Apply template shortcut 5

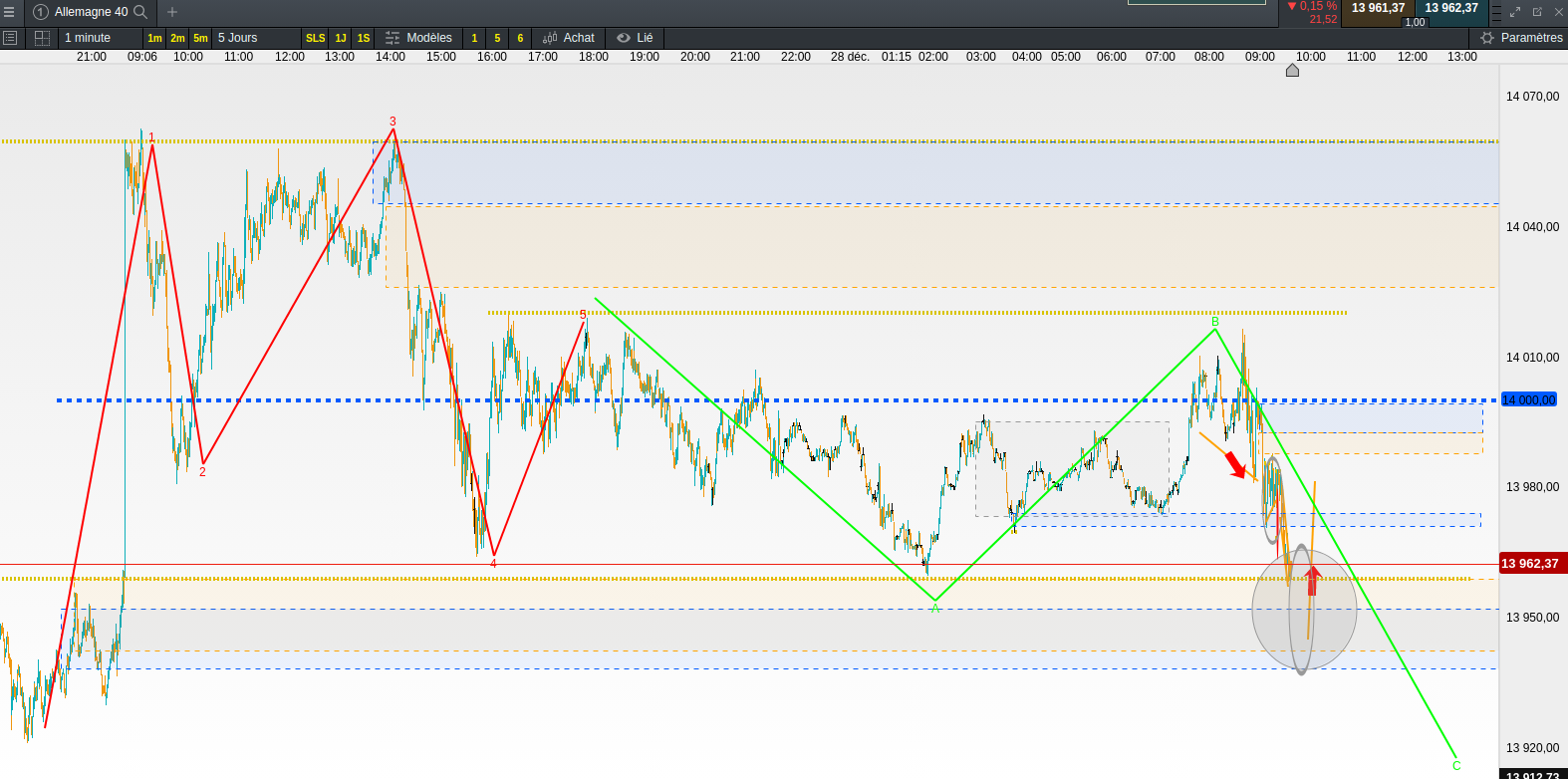pos(497,38)
